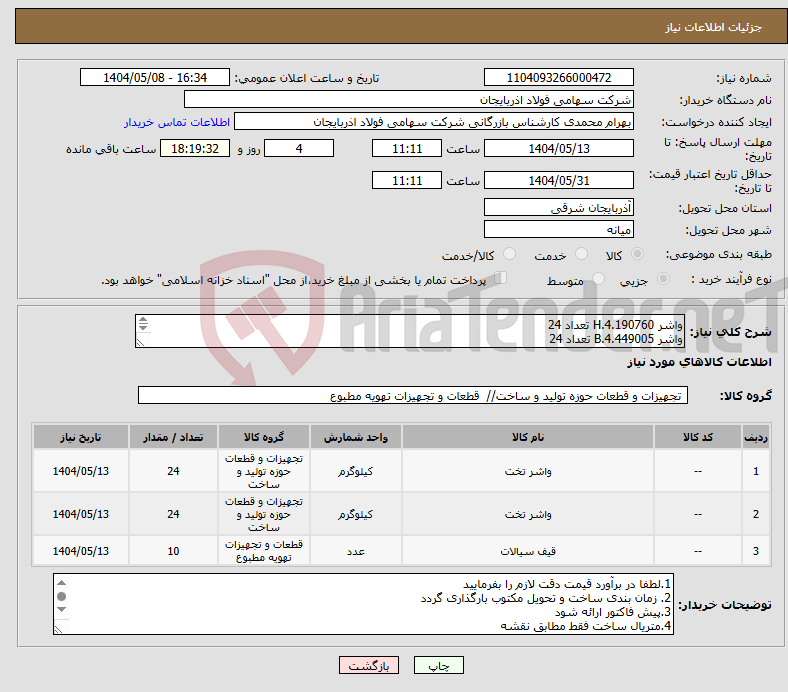Viewport: 788px width, 692px height.
Task: Click the کد کالا column header
Action: tap(698, 437)
